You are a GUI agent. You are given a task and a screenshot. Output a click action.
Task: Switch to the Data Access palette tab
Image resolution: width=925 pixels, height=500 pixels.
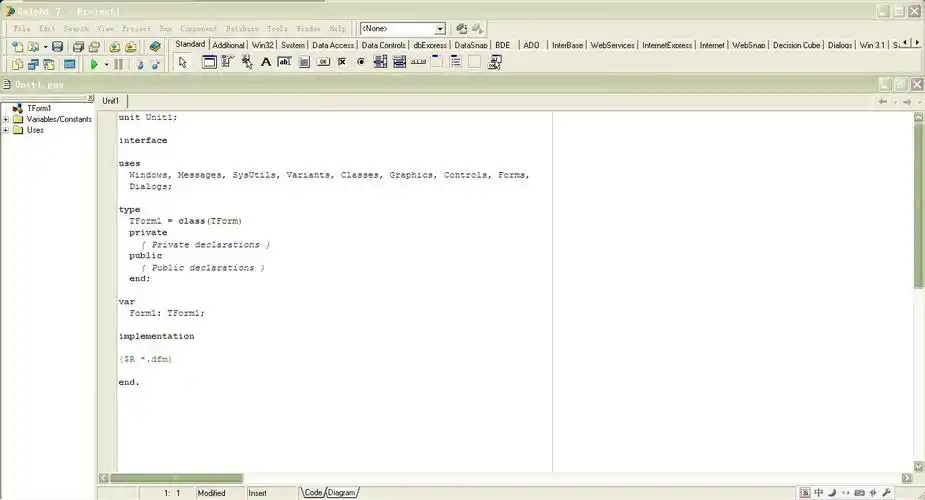333,45
